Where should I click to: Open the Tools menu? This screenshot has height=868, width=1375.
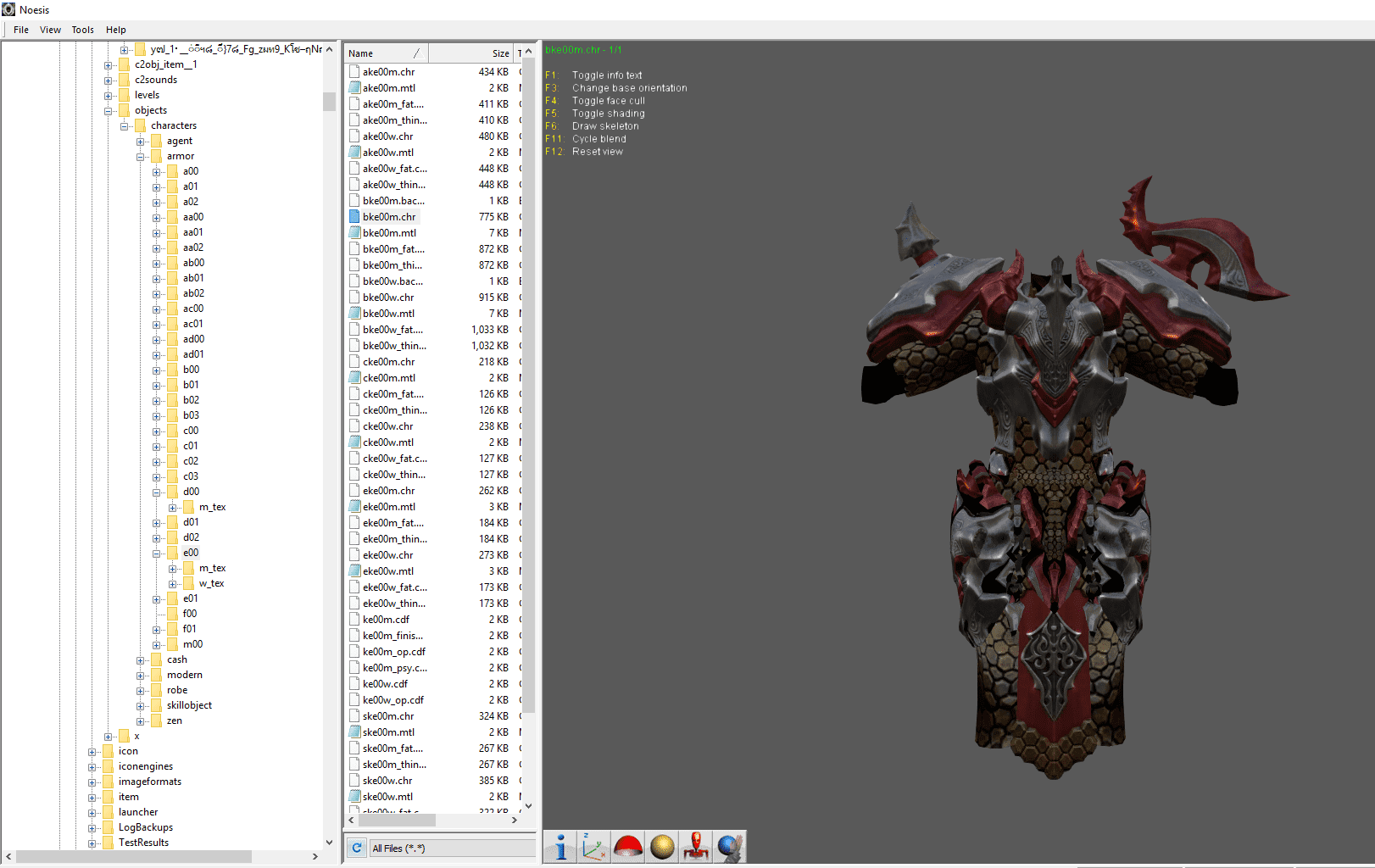83,30
